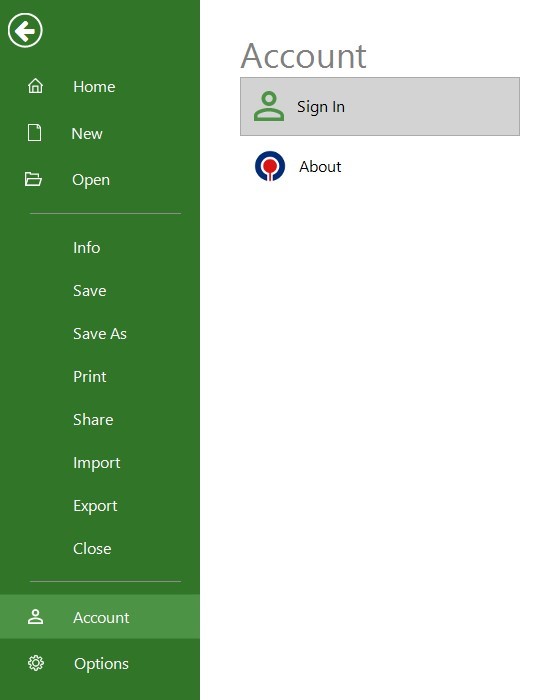Click the Open folder icon
Viewport: 554px width, 700px height.
[x=33, y=179]
